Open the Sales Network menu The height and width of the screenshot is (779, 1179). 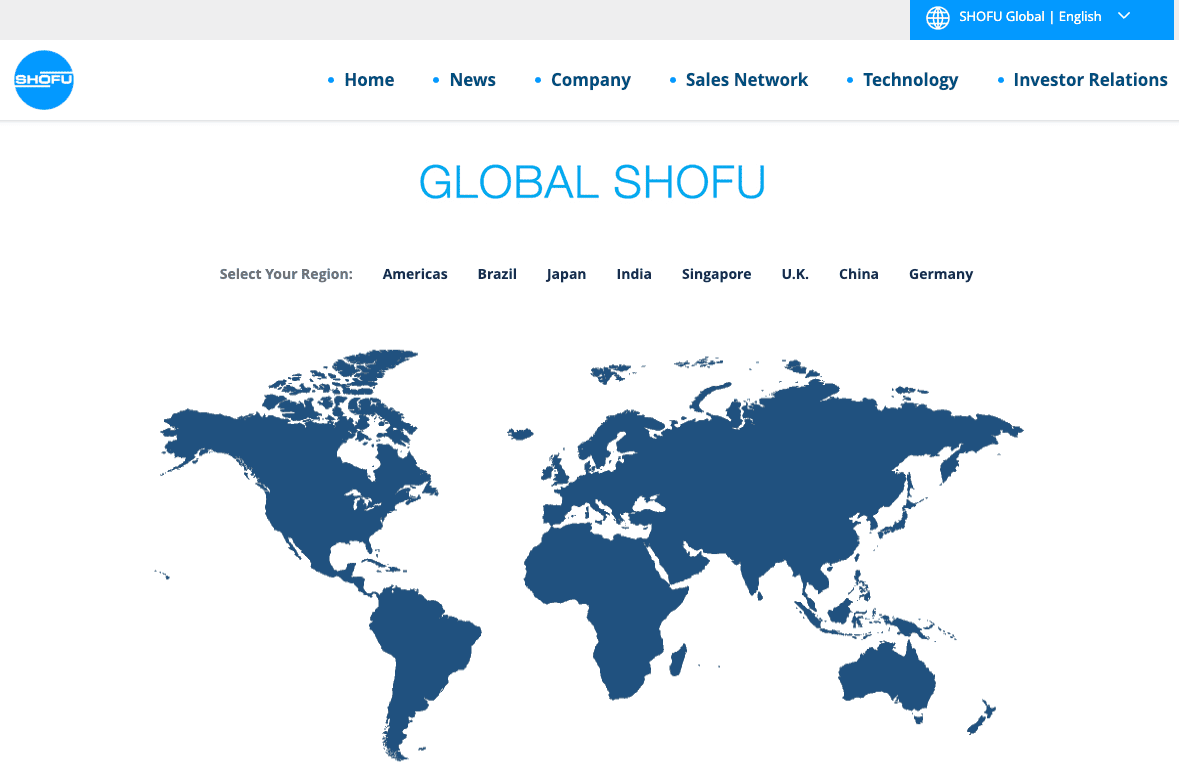tap(746, 80)
